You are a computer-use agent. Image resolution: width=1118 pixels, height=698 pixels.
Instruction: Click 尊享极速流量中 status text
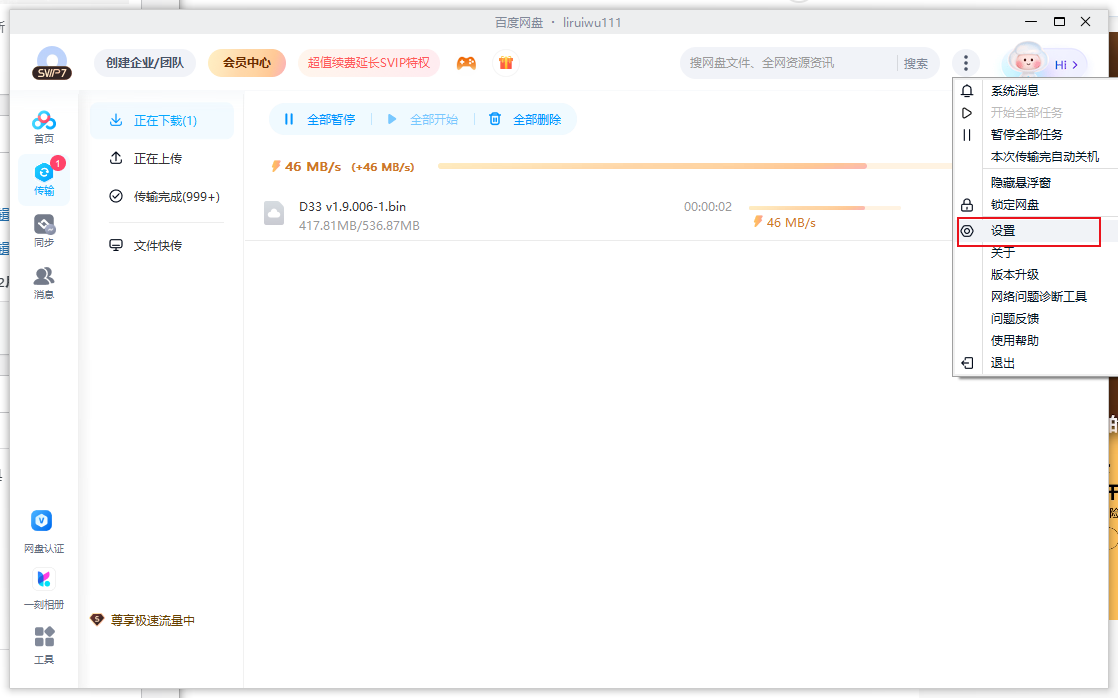click(x=153, y=620)
